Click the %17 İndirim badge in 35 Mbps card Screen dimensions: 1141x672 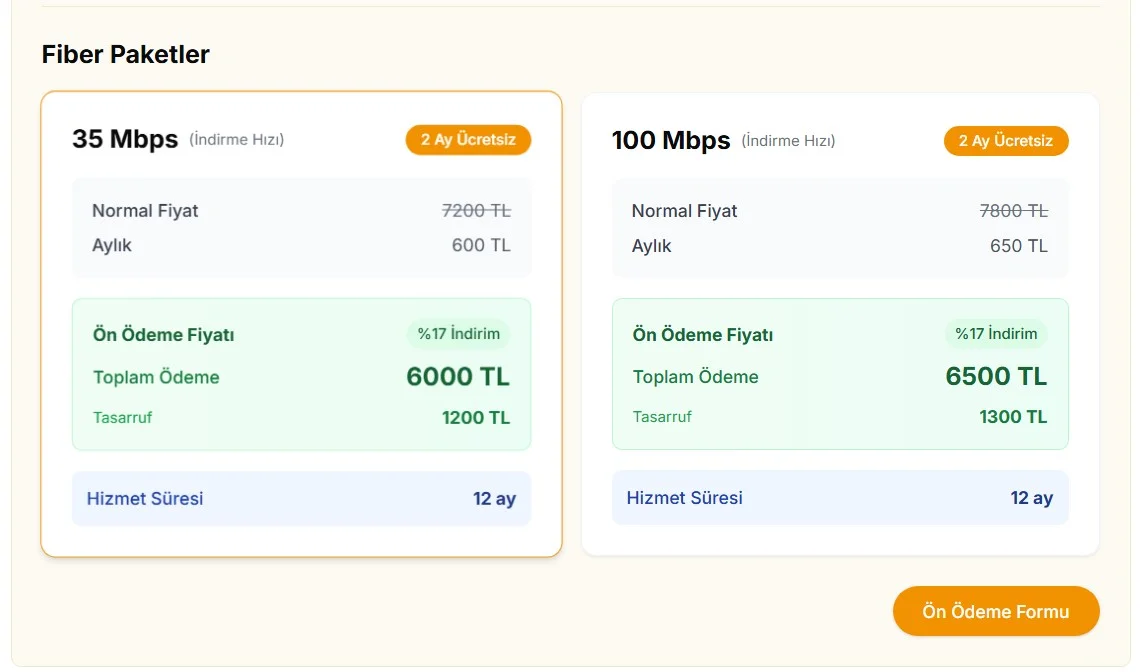tap(458, 334)
